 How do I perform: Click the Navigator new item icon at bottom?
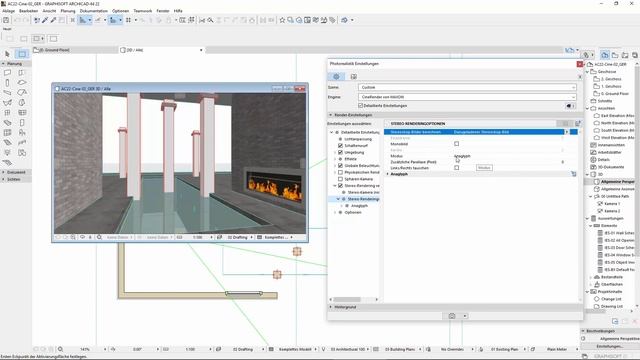[615, 322]
